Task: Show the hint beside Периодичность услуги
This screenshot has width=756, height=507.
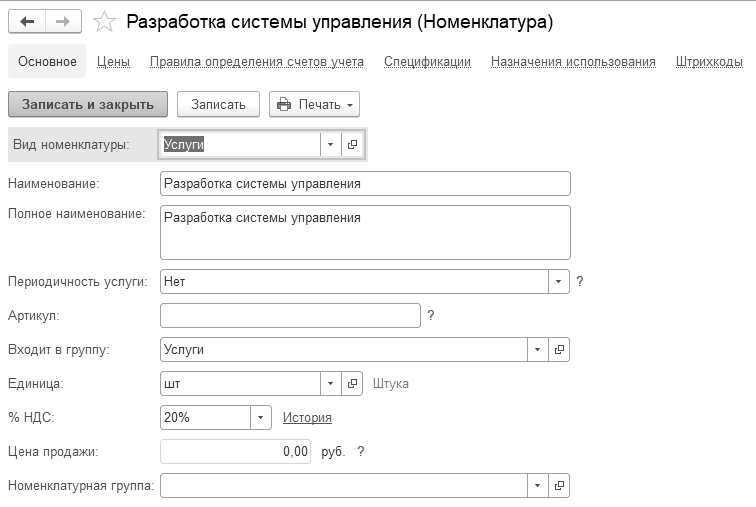Action: pos(580,282)
